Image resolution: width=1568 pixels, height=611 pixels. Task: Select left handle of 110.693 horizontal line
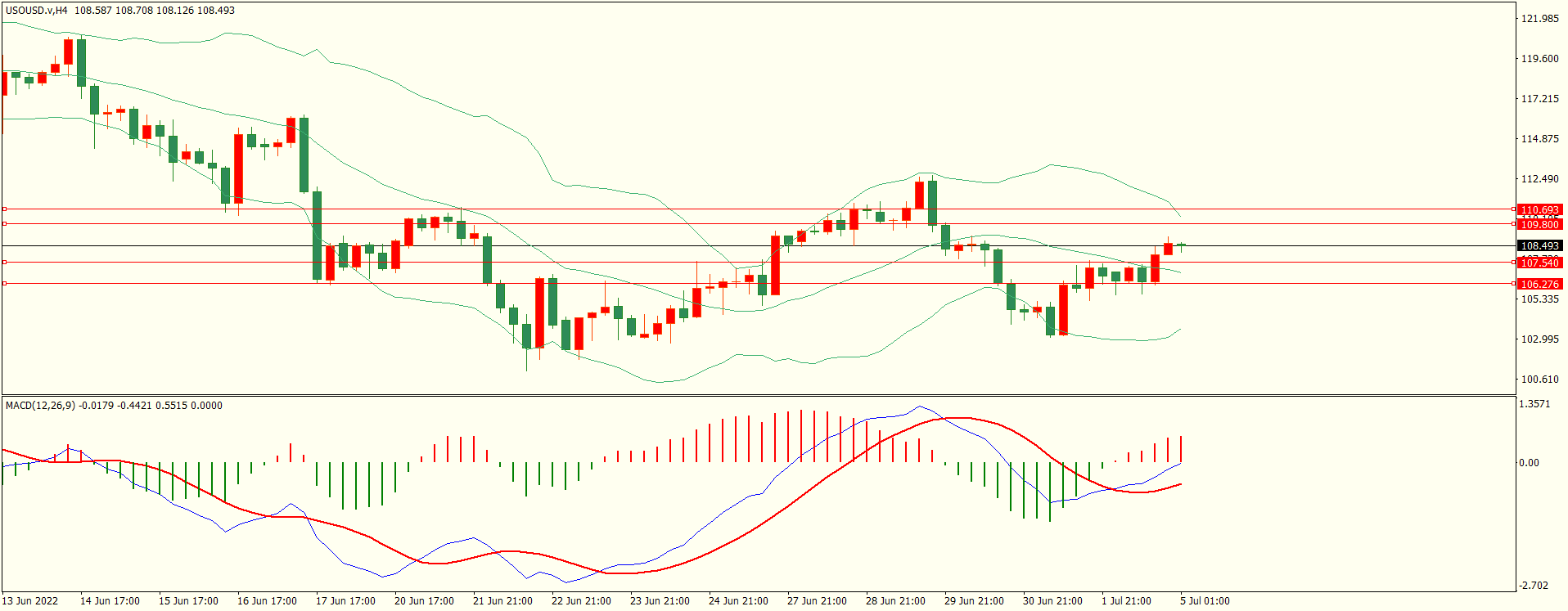4,209
